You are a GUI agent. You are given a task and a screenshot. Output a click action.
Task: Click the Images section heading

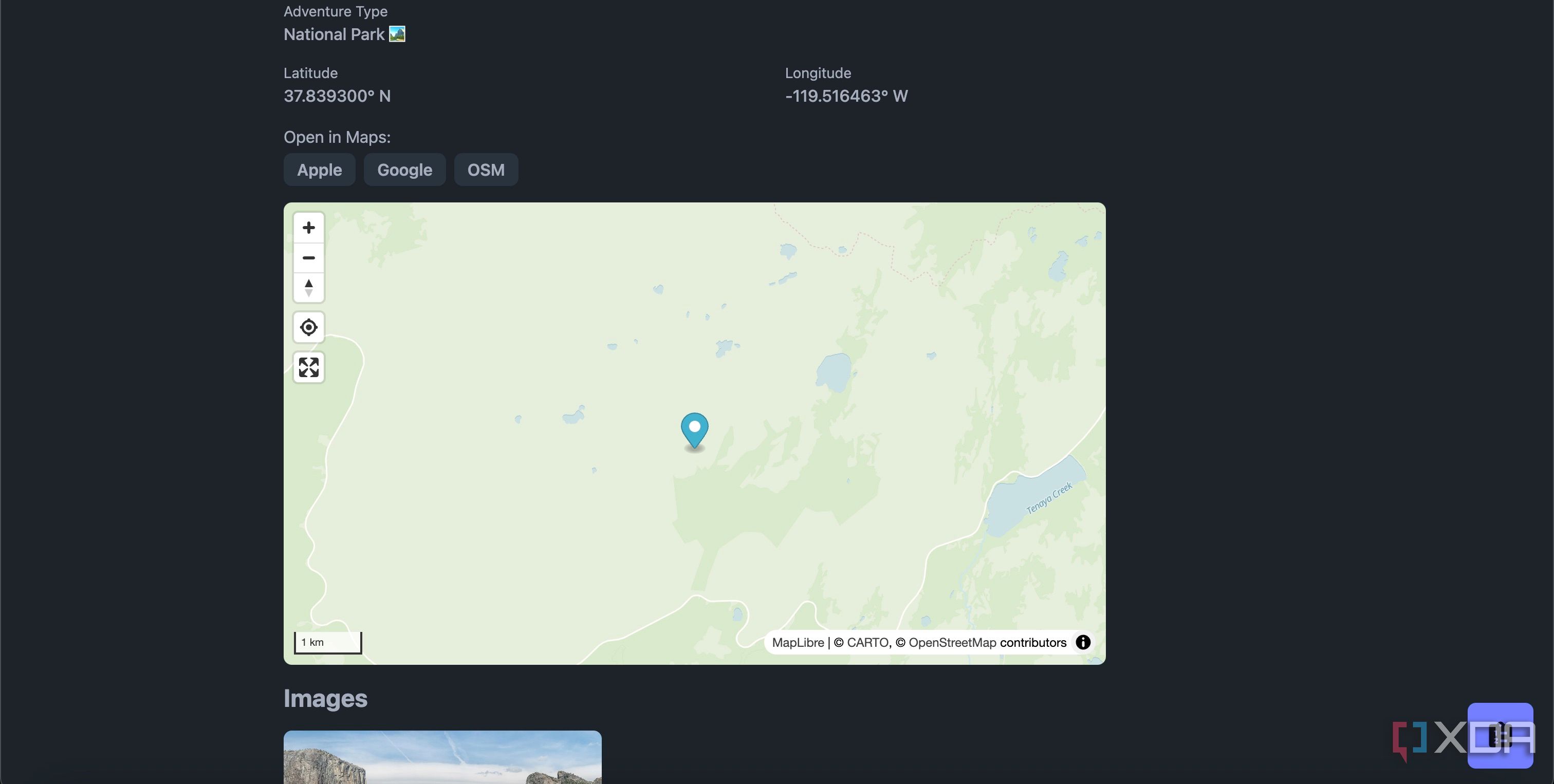[x=325, y=698]
